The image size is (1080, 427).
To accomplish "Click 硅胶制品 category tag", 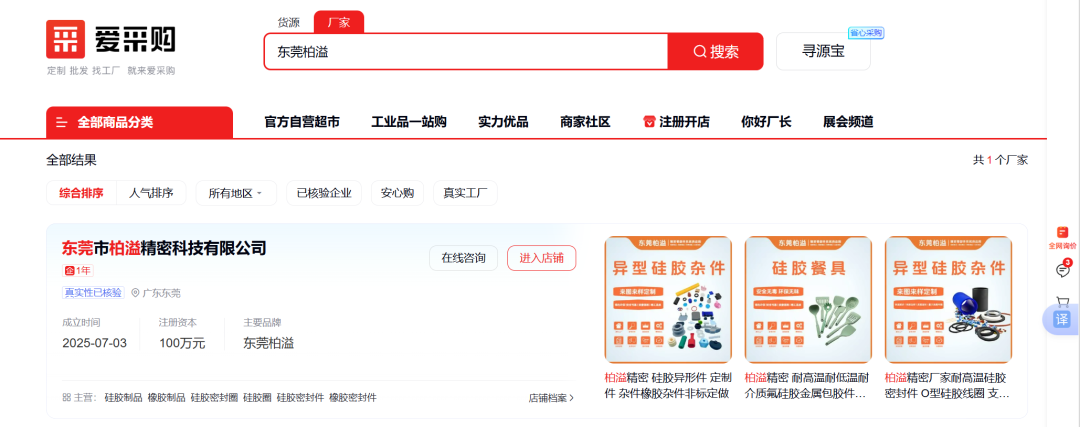I will (x=123, y=398).
